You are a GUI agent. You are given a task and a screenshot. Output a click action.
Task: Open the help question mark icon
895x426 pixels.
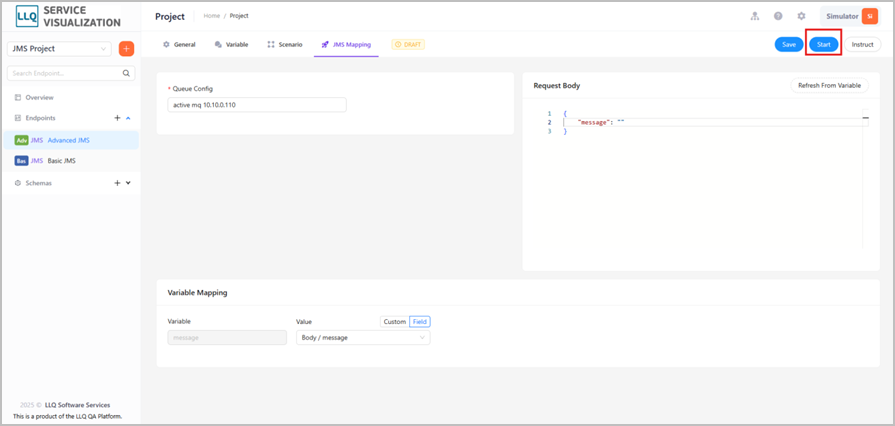778,16
